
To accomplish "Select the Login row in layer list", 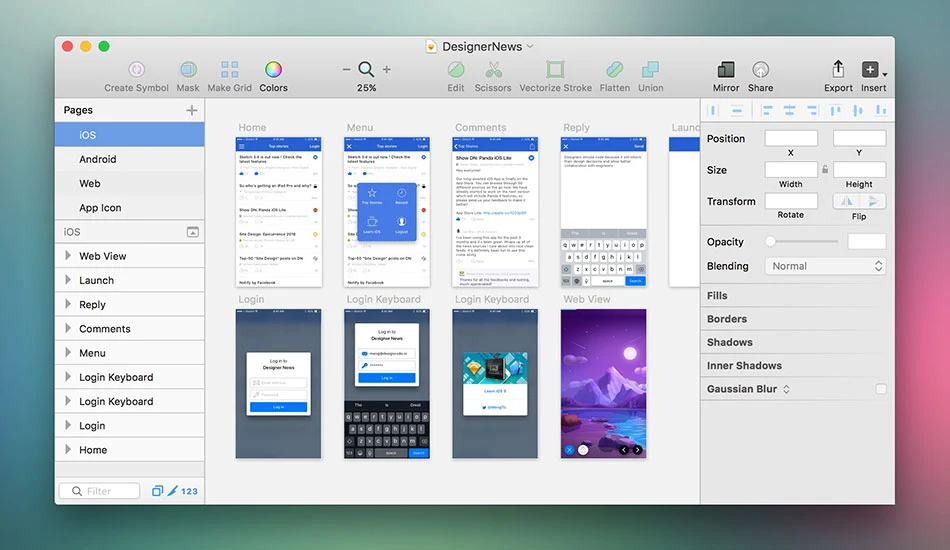I will point(130,425).
